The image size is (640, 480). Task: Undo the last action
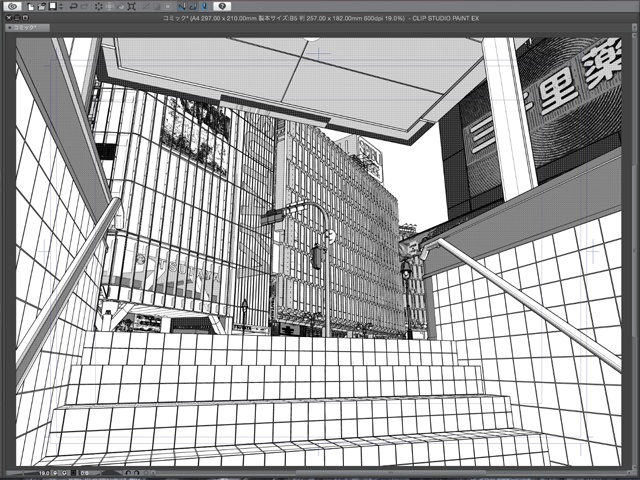pyautogui.click(x=73, y=7)
